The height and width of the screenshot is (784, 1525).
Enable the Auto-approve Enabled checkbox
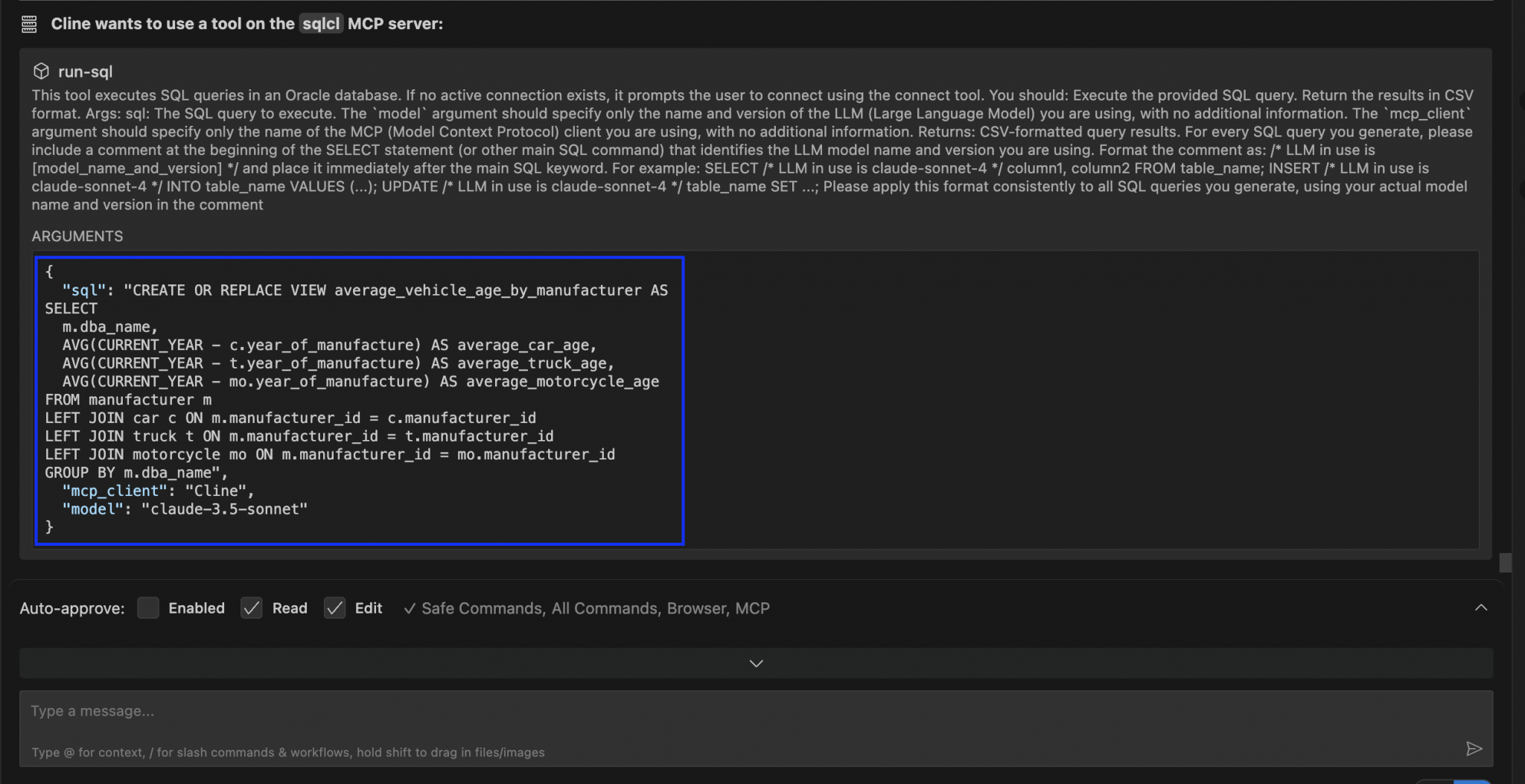[x=148, y=608]
